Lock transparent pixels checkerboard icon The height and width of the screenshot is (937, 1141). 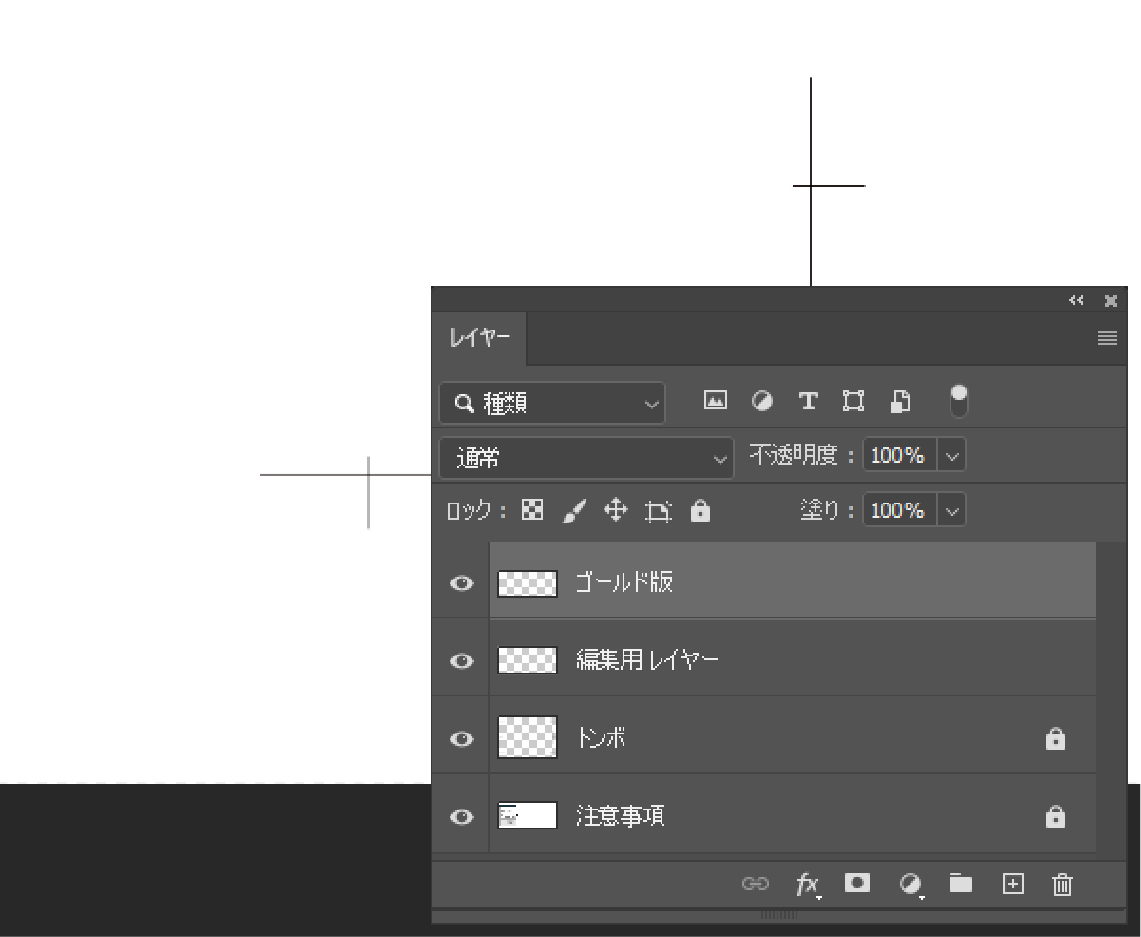(533, 510)
